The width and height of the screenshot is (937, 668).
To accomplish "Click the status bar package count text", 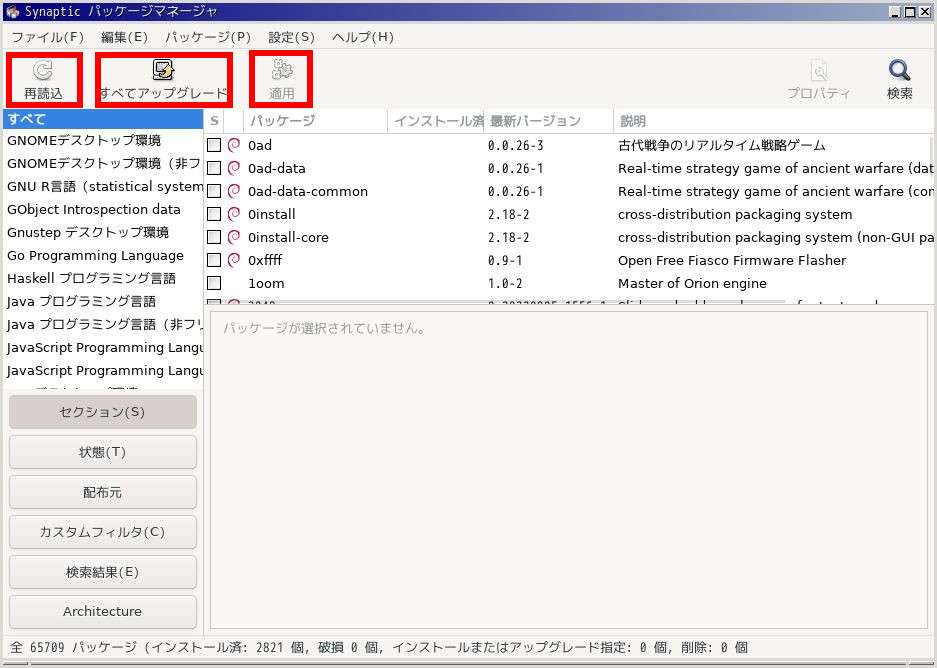I will point(379,648).
